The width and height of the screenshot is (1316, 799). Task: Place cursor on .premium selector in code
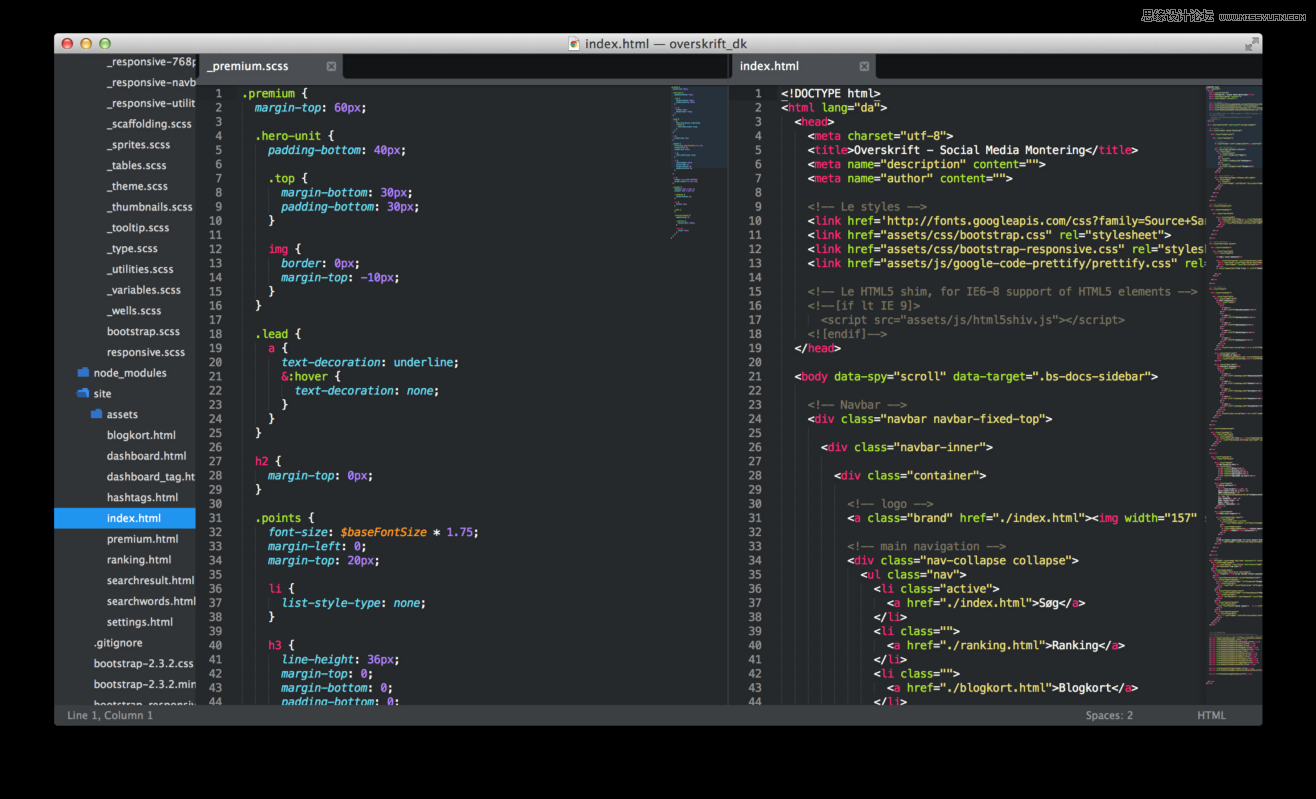tap(268, 94)
